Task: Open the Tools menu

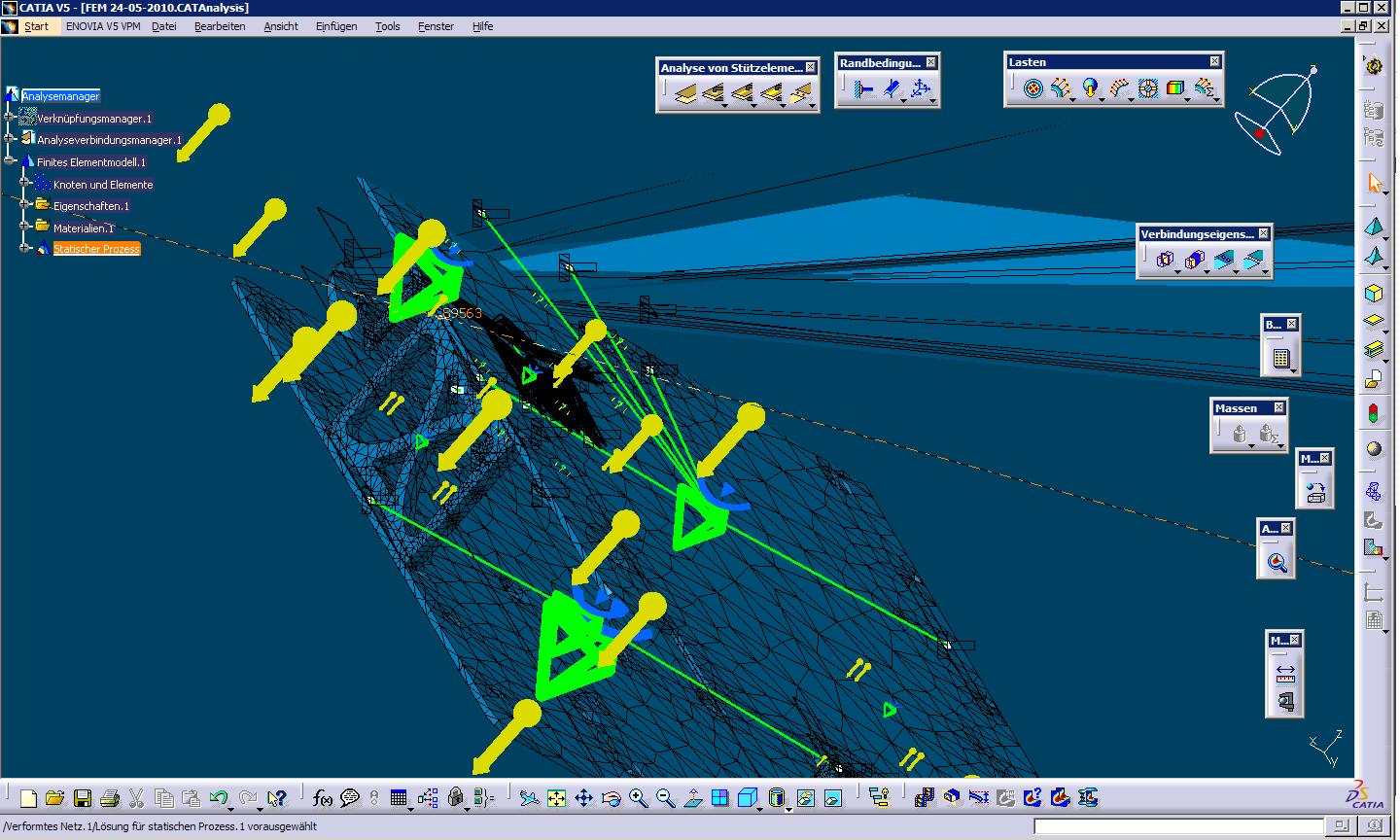Action: pos(388,26)
